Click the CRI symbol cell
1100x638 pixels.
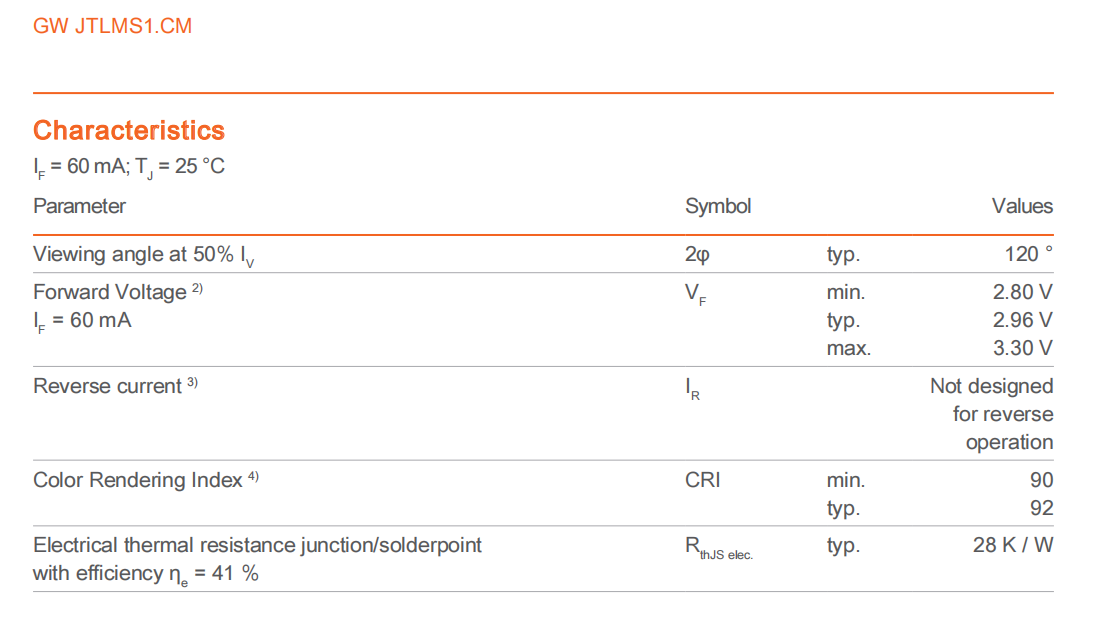point(702,480)
